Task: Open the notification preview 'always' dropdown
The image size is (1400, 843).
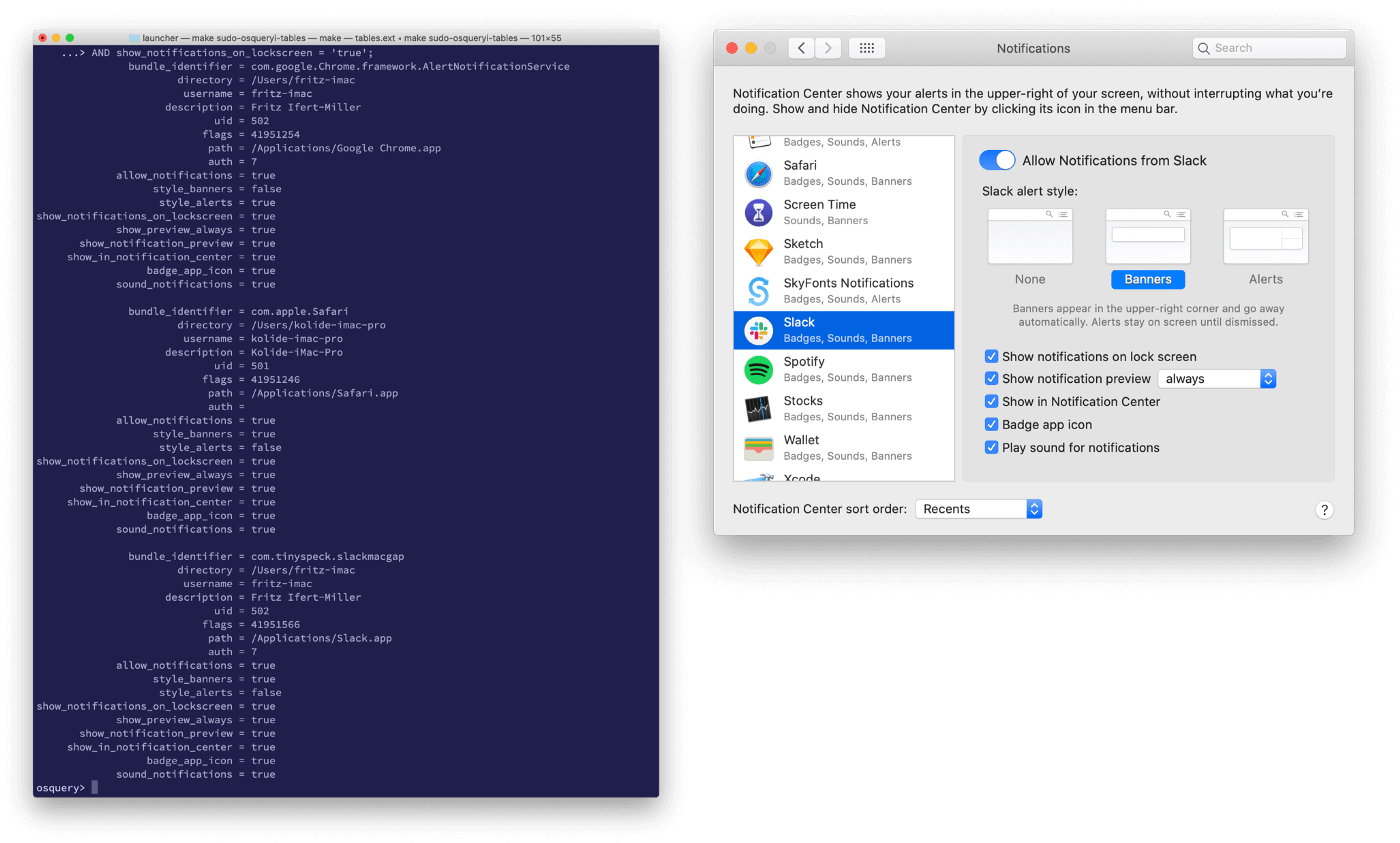Action: 1216,379
